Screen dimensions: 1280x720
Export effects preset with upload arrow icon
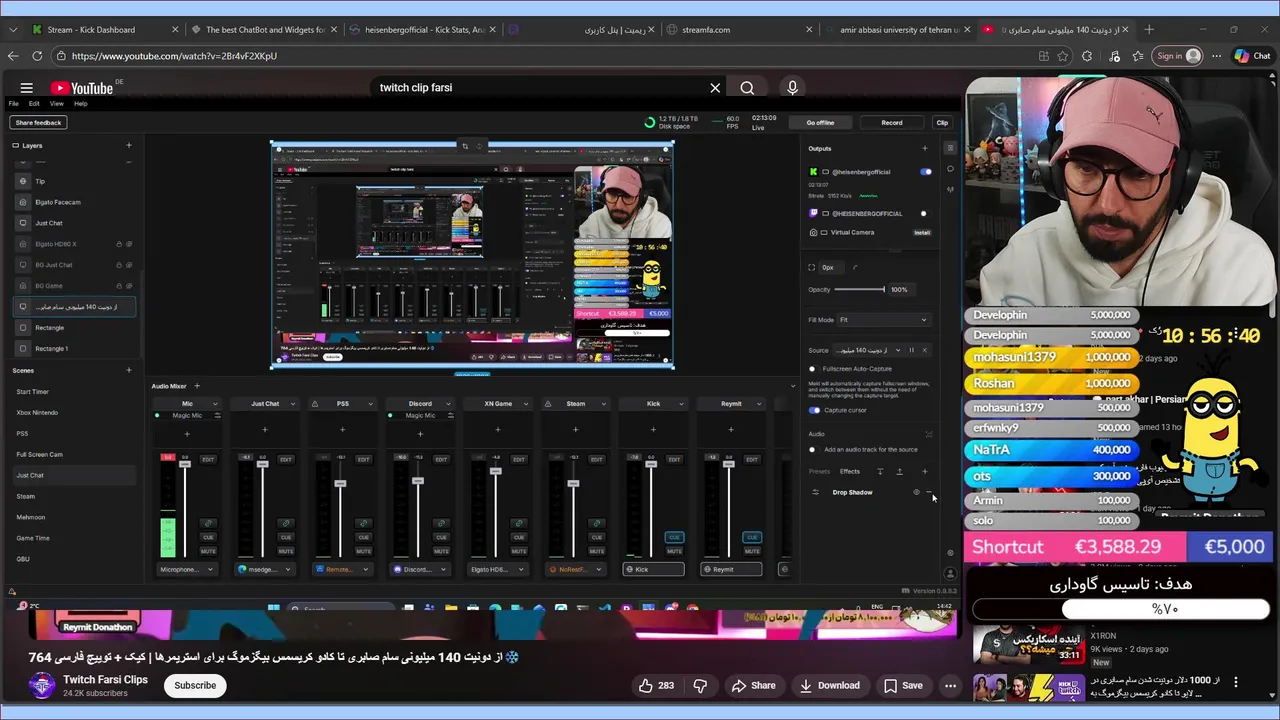click(899, 471)
